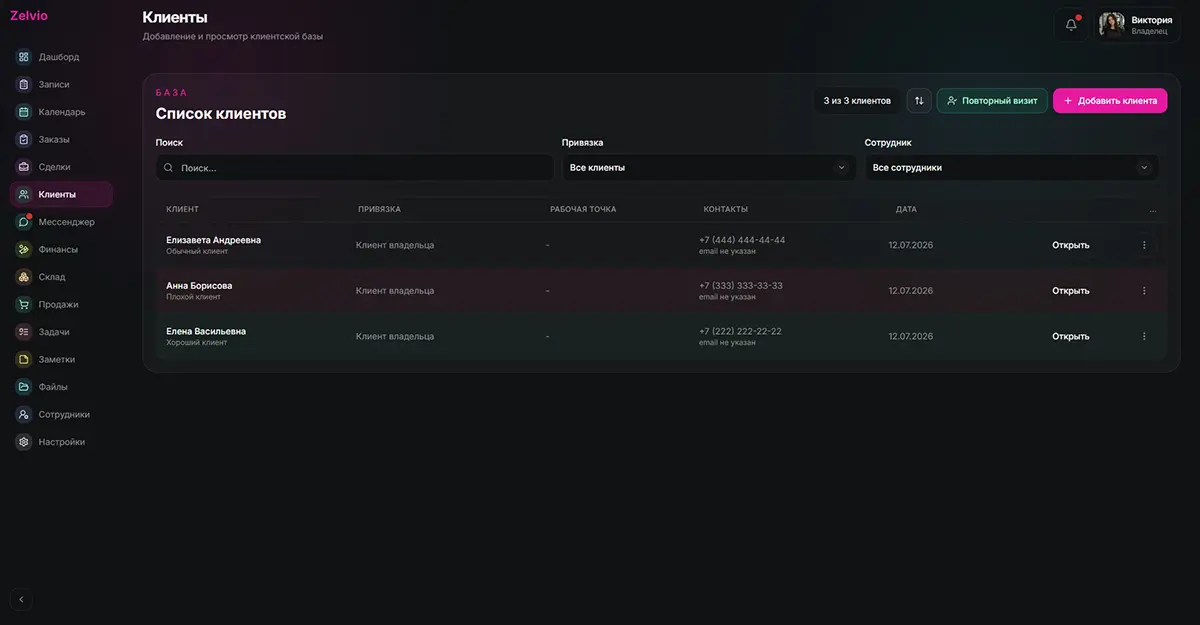
Task: Click the Календарь calendar icon
Action: point(24,112)
